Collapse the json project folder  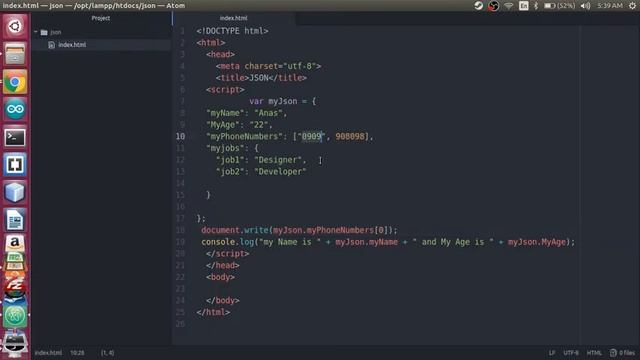click(36, 32)
